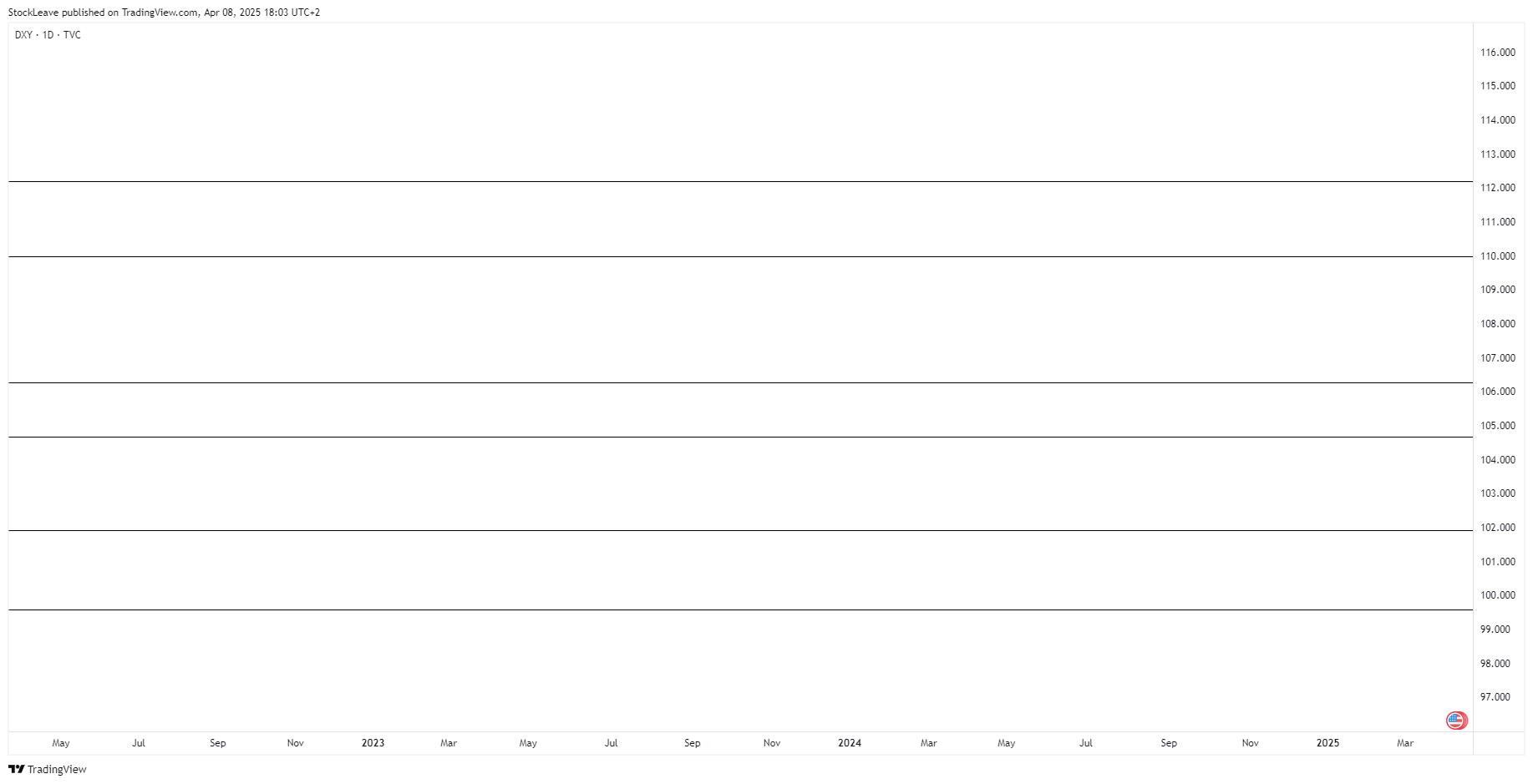Click the TradingView logo
This screenshot has height=784, width=1533.
[x=17, y=769]
